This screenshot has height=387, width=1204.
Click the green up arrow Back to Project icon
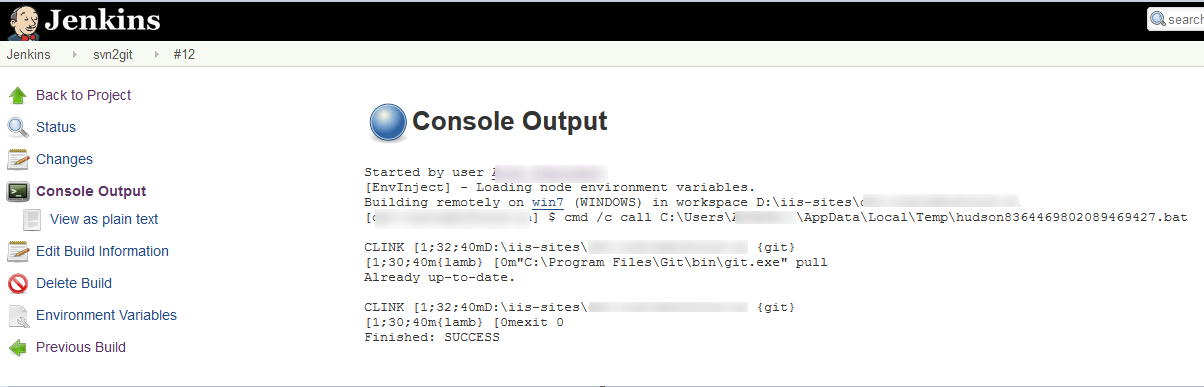click(x=18, y=96)
